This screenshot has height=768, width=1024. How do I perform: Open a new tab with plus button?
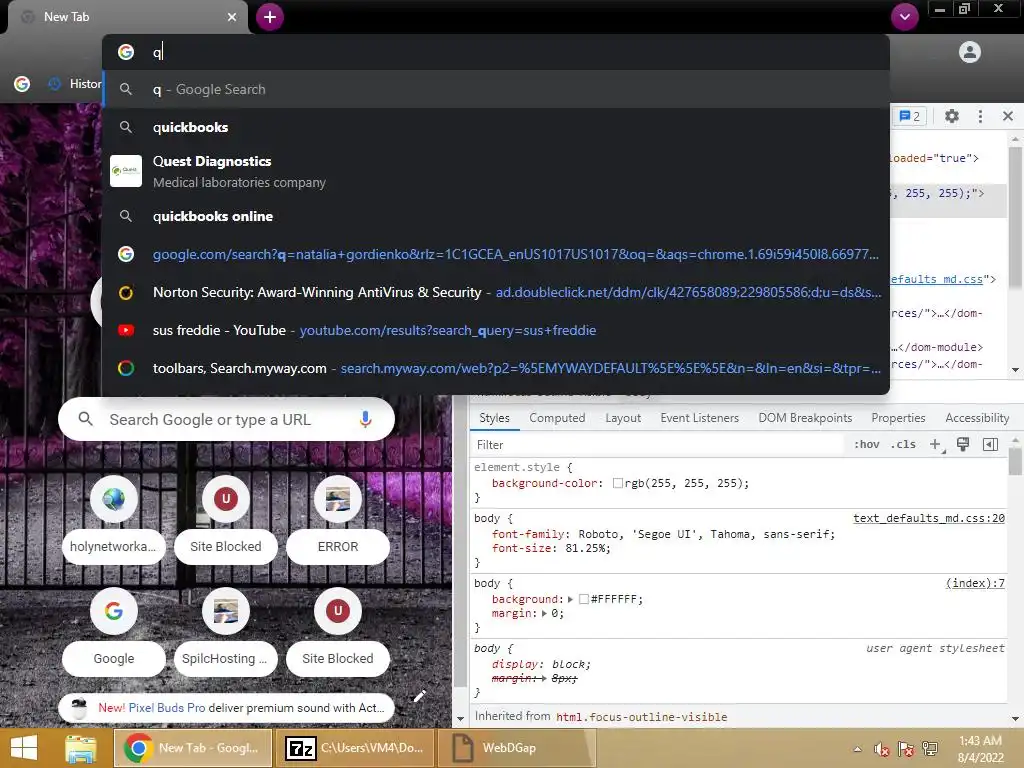coord(270,17)
